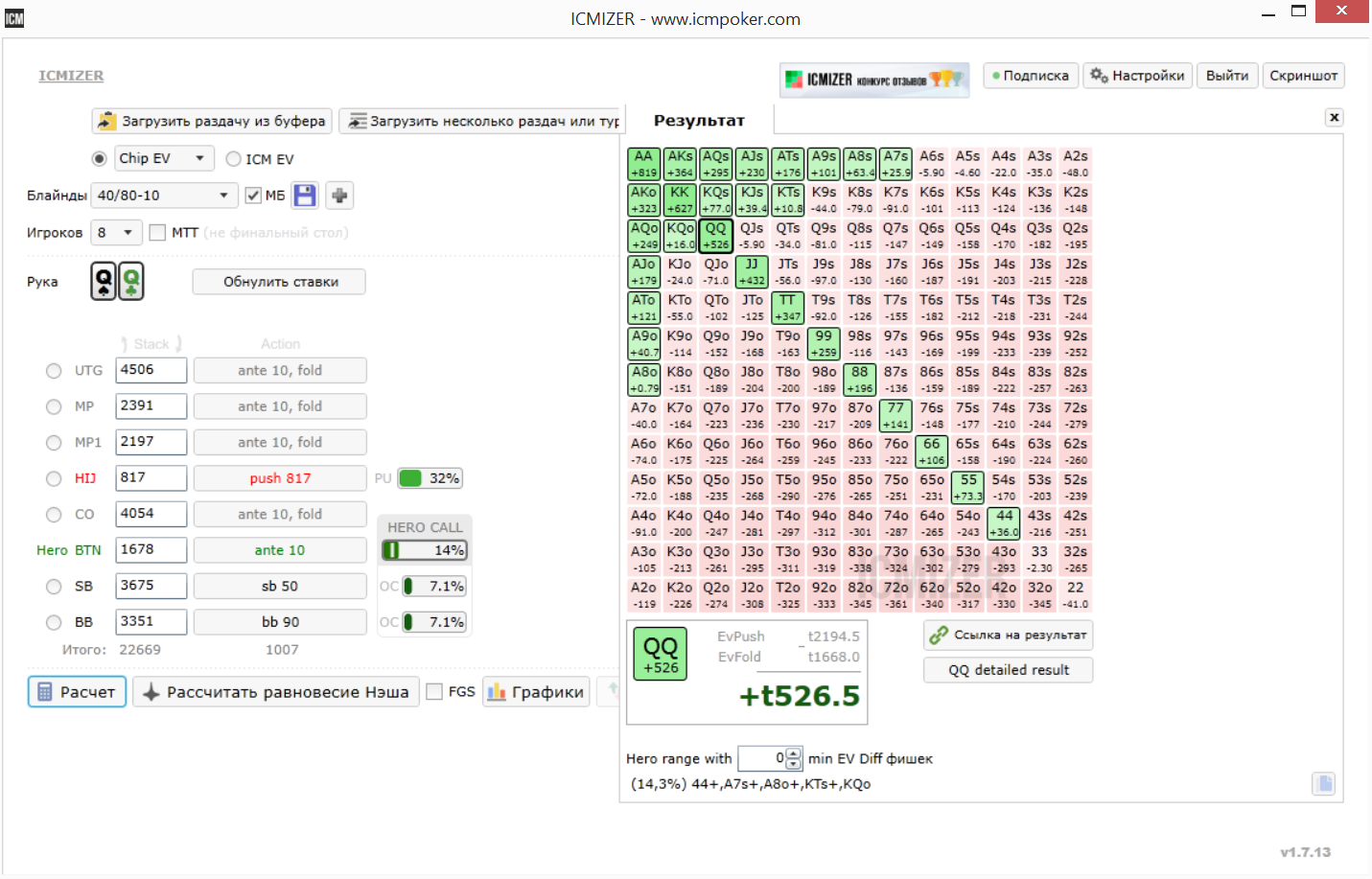
Task: Select the A2o -119 cell
Action: click(643, 595)
